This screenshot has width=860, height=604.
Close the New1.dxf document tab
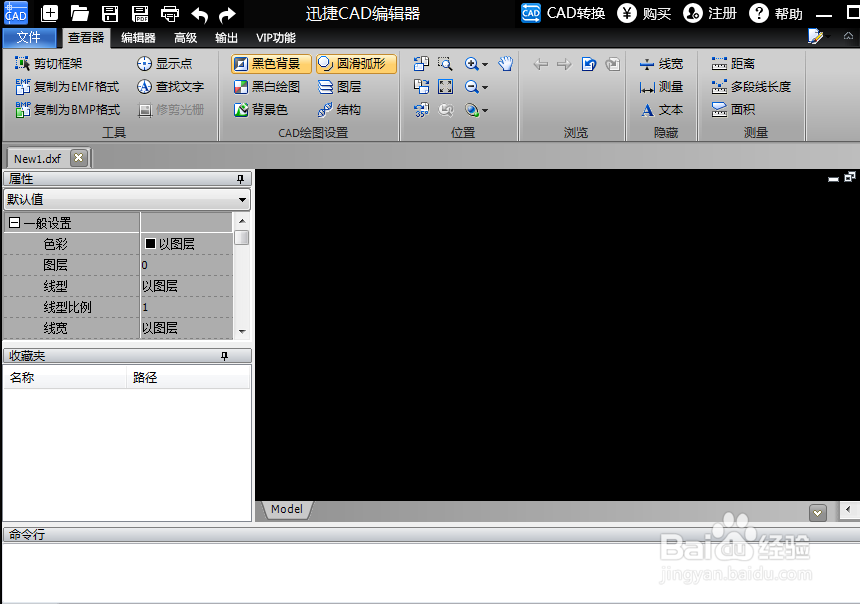[78, 158]
